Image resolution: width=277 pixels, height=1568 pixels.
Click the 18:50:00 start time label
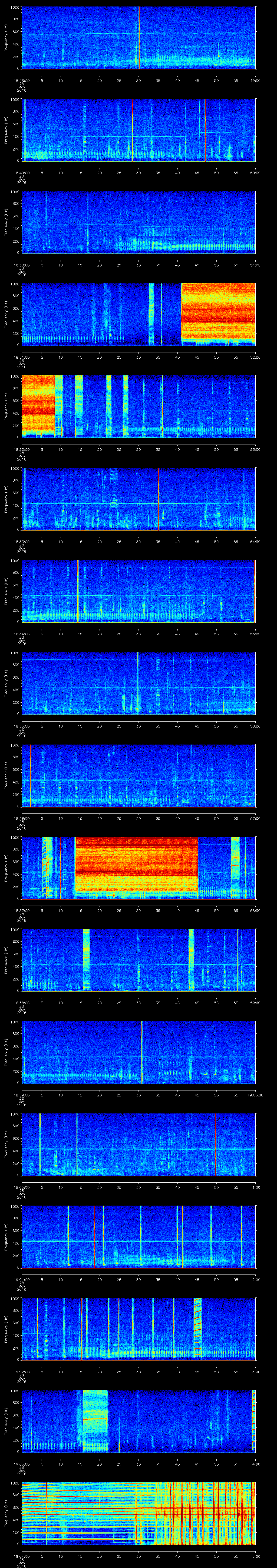(x=21, y=264)
